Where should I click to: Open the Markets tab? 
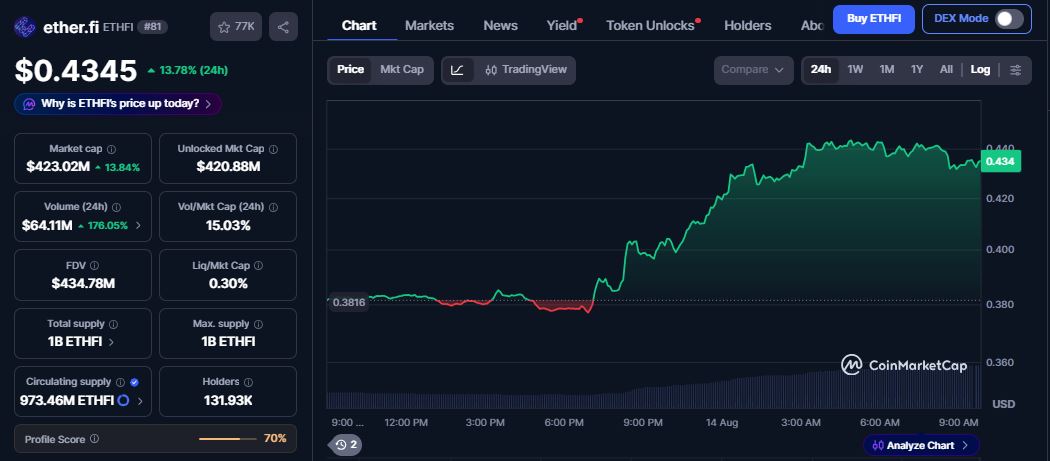coord(429,25)
